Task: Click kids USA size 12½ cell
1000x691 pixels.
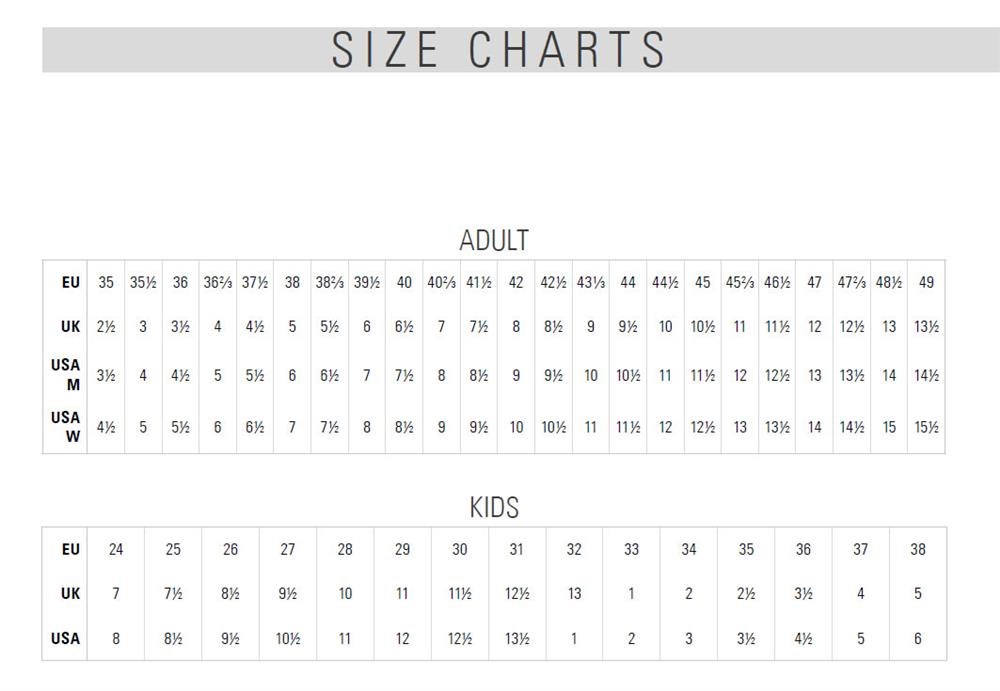Action: click(460, 638)
